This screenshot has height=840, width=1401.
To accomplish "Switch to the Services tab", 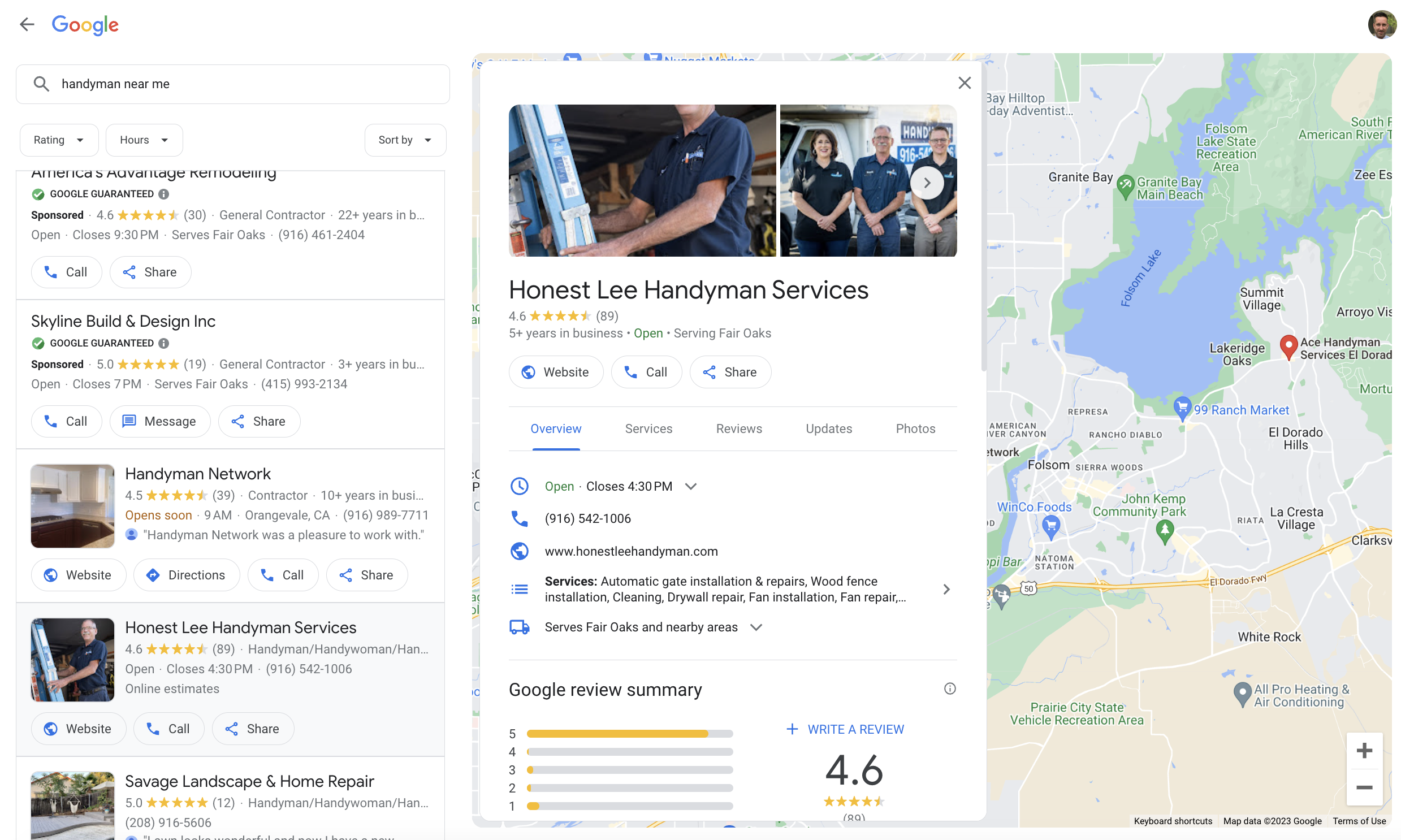I will tap(648, 428).
